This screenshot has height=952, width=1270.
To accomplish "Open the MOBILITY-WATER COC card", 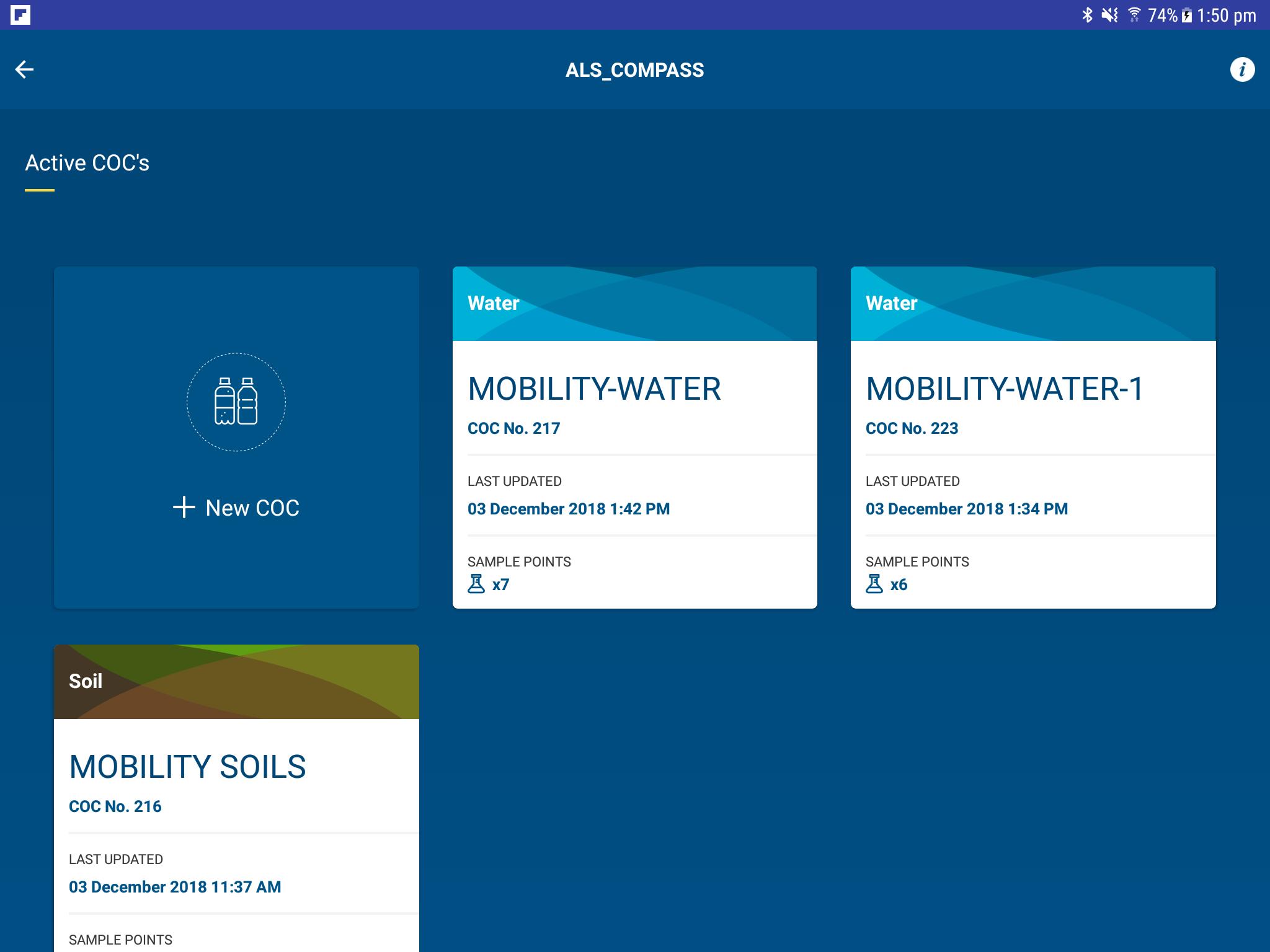I will click(x=635, y=438).
